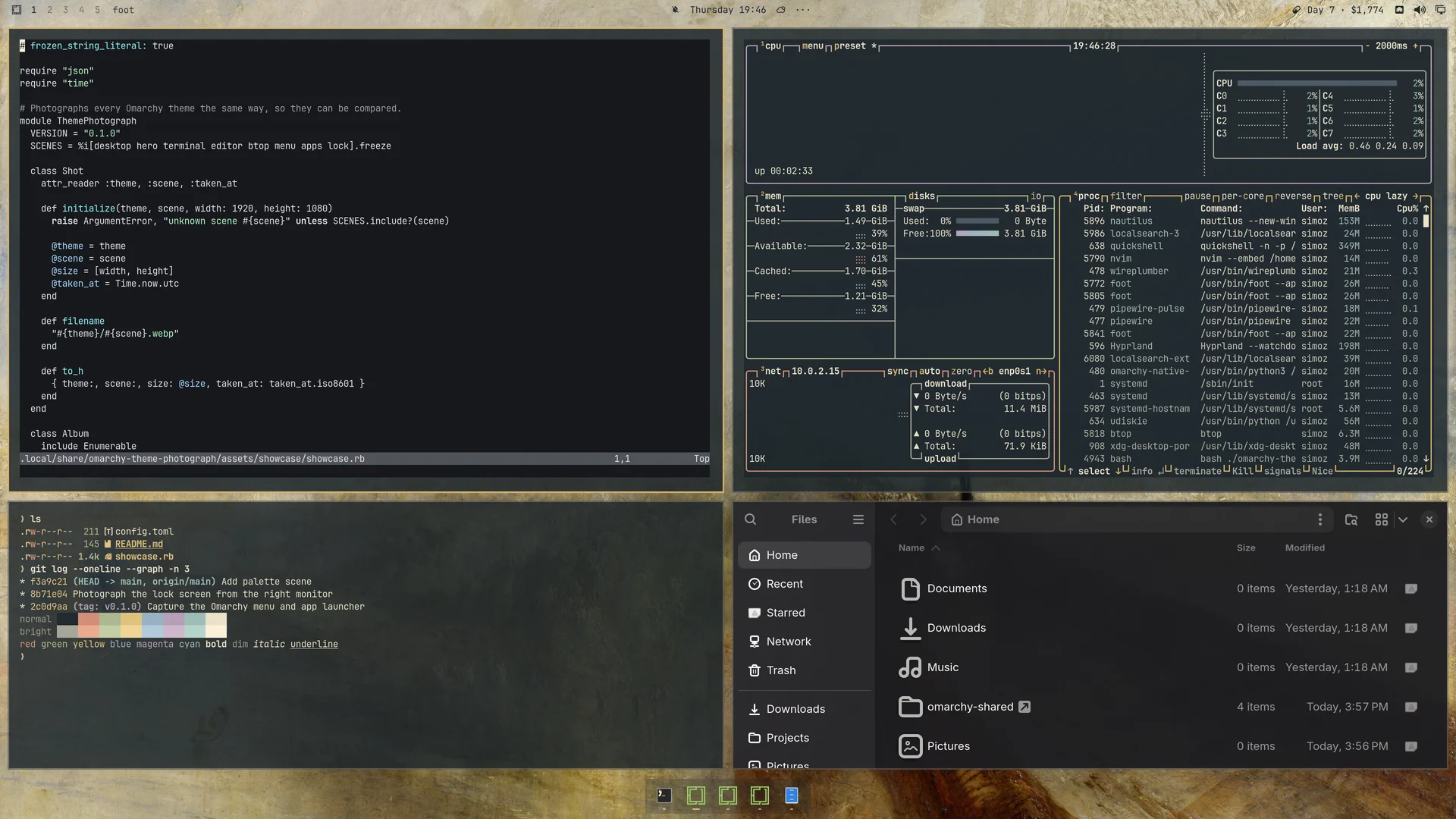Open the blue Files icon in the dock
Screen dimensions: 1456x819
click(792, 795)
